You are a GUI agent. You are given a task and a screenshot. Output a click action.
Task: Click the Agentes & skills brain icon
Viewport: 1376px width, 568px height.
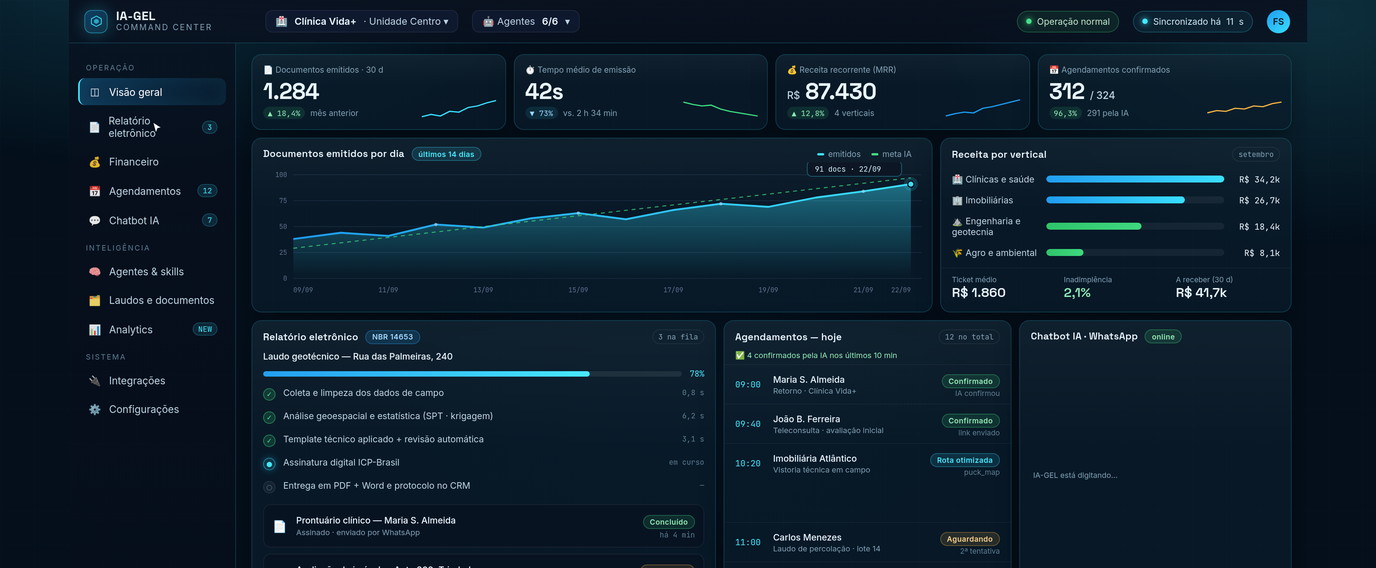95,272
